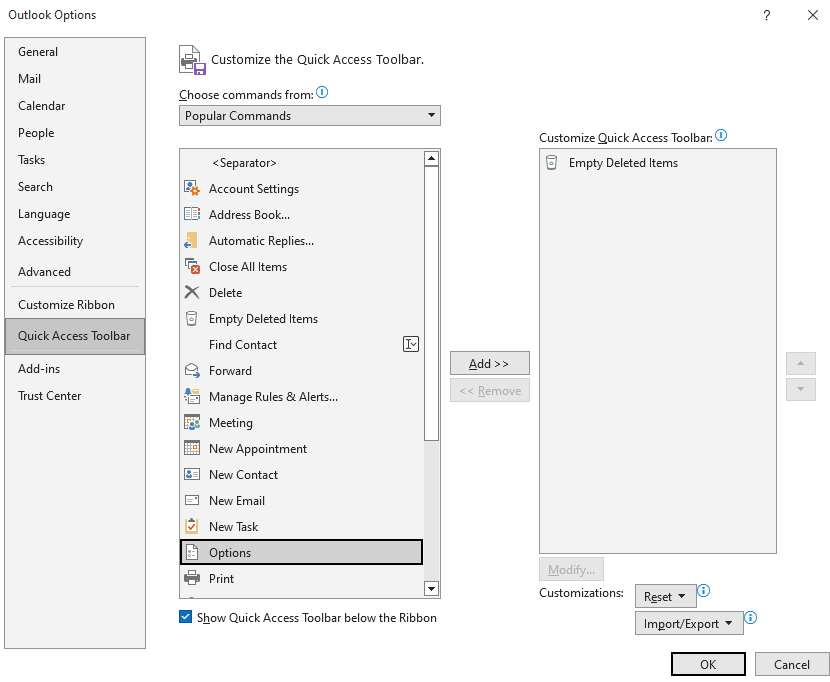
Task: Click the Find Contact text-box indicator icon
Action: (411, 344)
